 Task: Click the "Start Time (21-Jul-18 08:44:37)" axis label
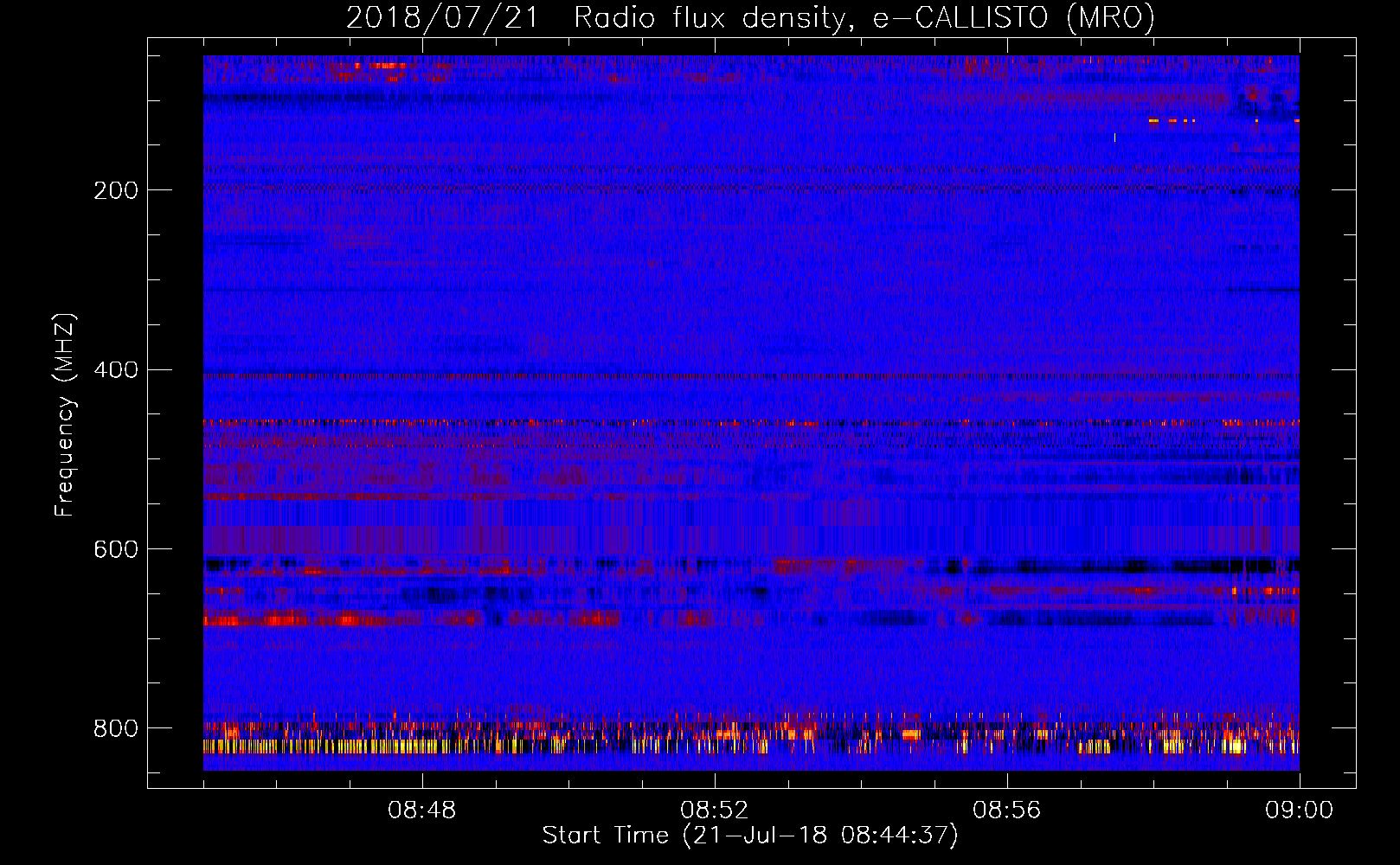tap(750, 836)
